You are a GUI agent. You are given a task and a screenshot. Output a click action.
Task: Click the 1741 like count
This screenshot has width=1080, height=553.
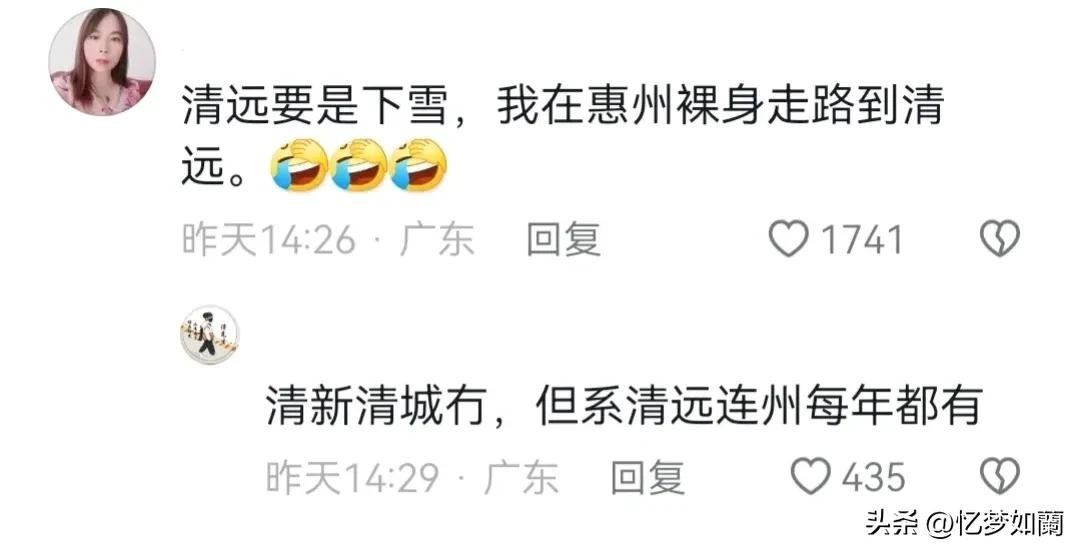pos(862,240)
